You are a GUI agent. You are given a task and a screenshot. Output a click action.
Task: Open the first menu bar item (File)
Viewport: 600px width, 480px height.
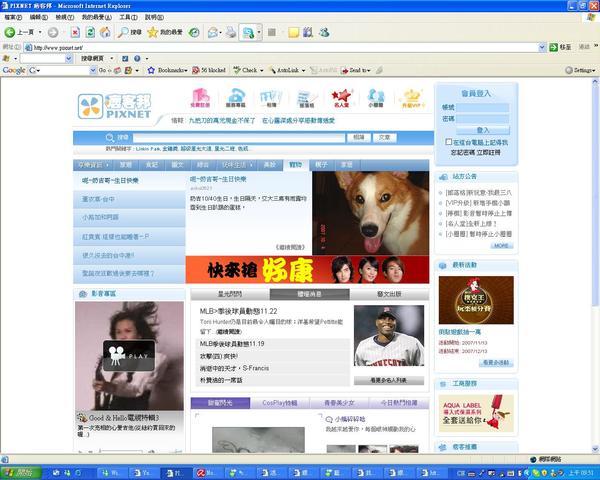(13, 17)
